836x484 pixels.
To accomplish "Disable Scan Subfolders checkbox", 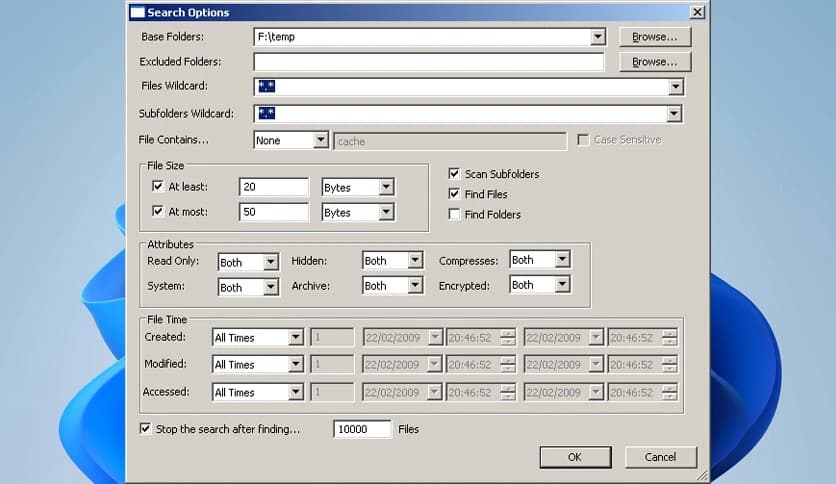I will coord(454,174).
